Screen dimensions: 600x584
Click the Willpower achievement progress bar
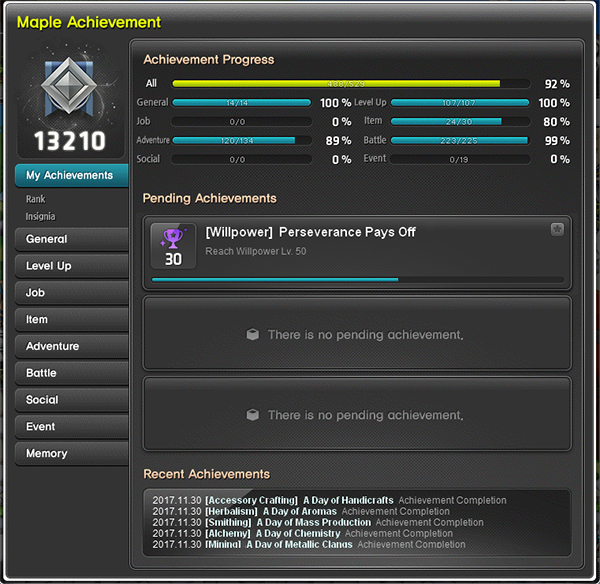coord(358,280)
